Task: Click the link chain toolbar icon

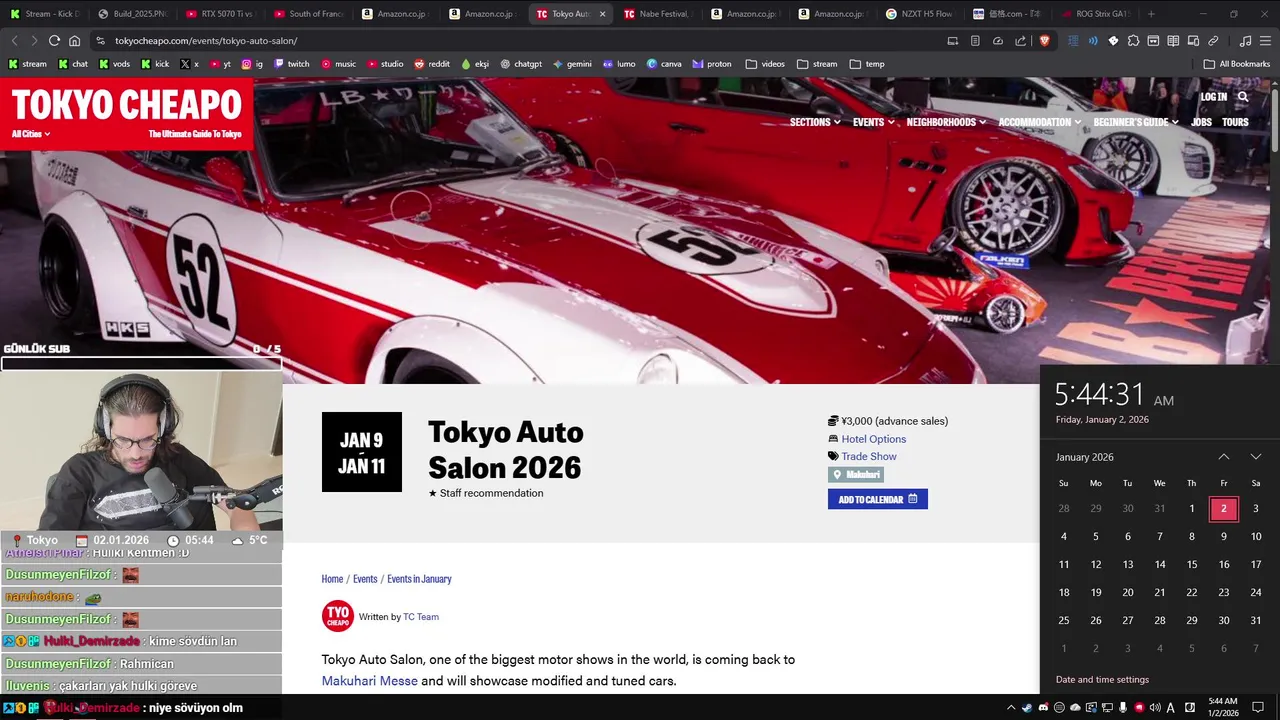Action: 1213,41
